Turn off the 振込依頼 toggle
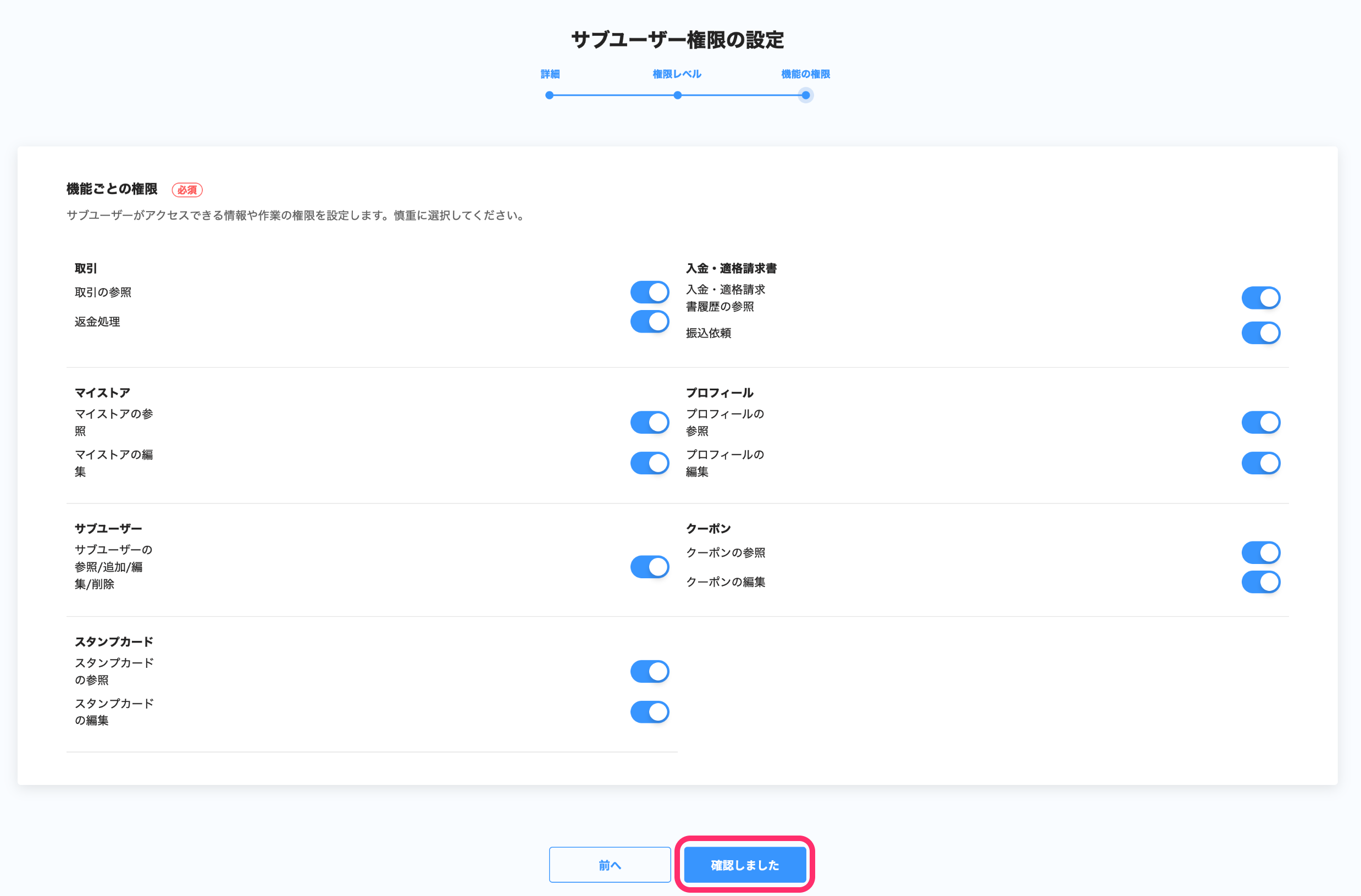The height and width of the screenshot is (896, 1361). tap(1260, 333)
